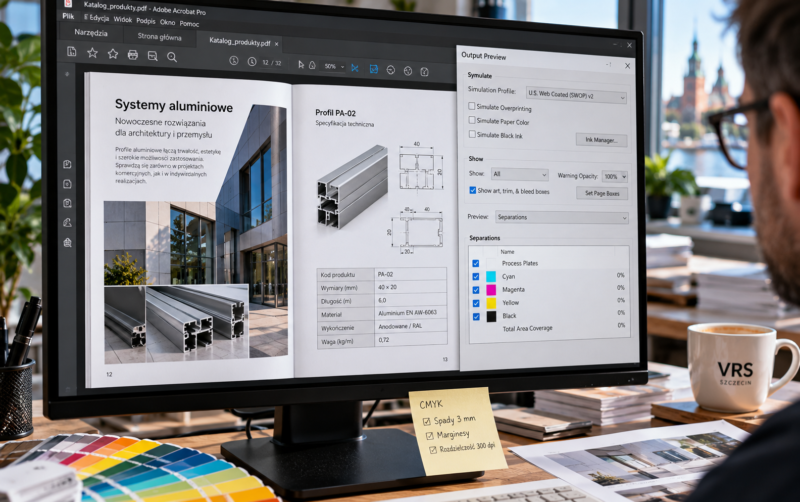The image size is (800, 502).
Task: Click the Yellow color swatch
Action: click(x=491, y=303)
